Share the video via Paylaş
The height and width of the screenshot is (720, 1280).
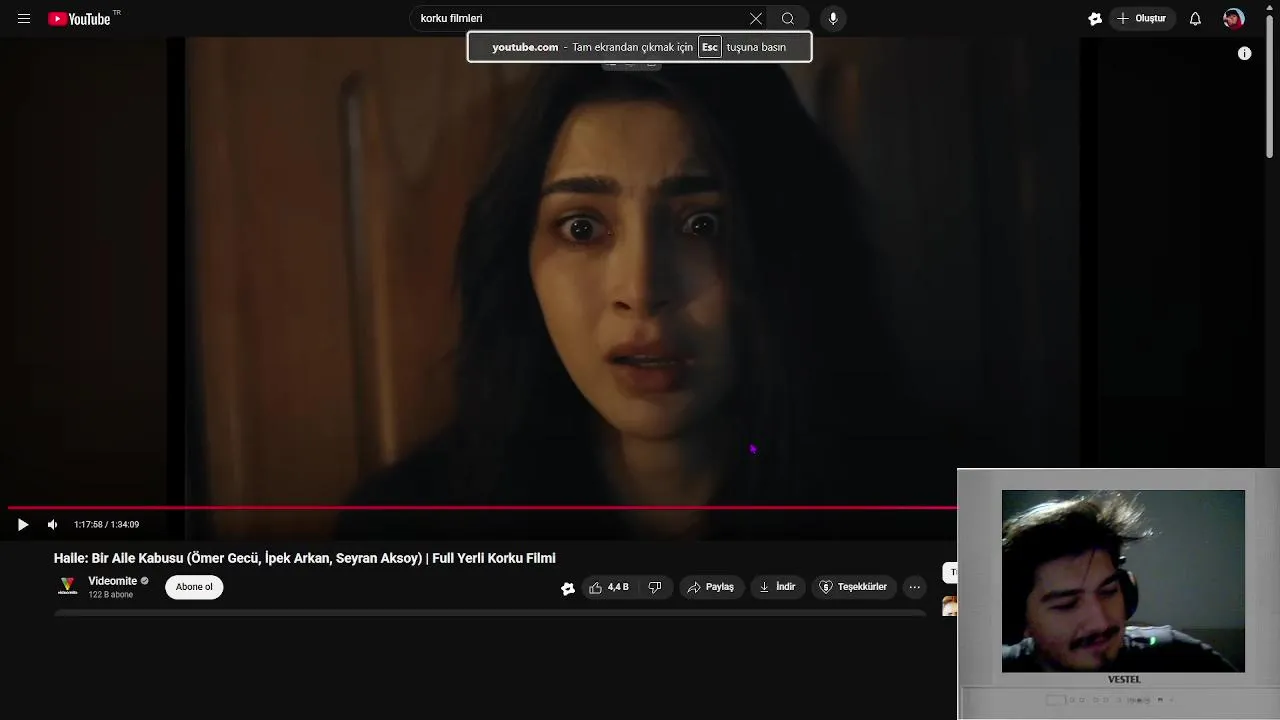[711, 587]
